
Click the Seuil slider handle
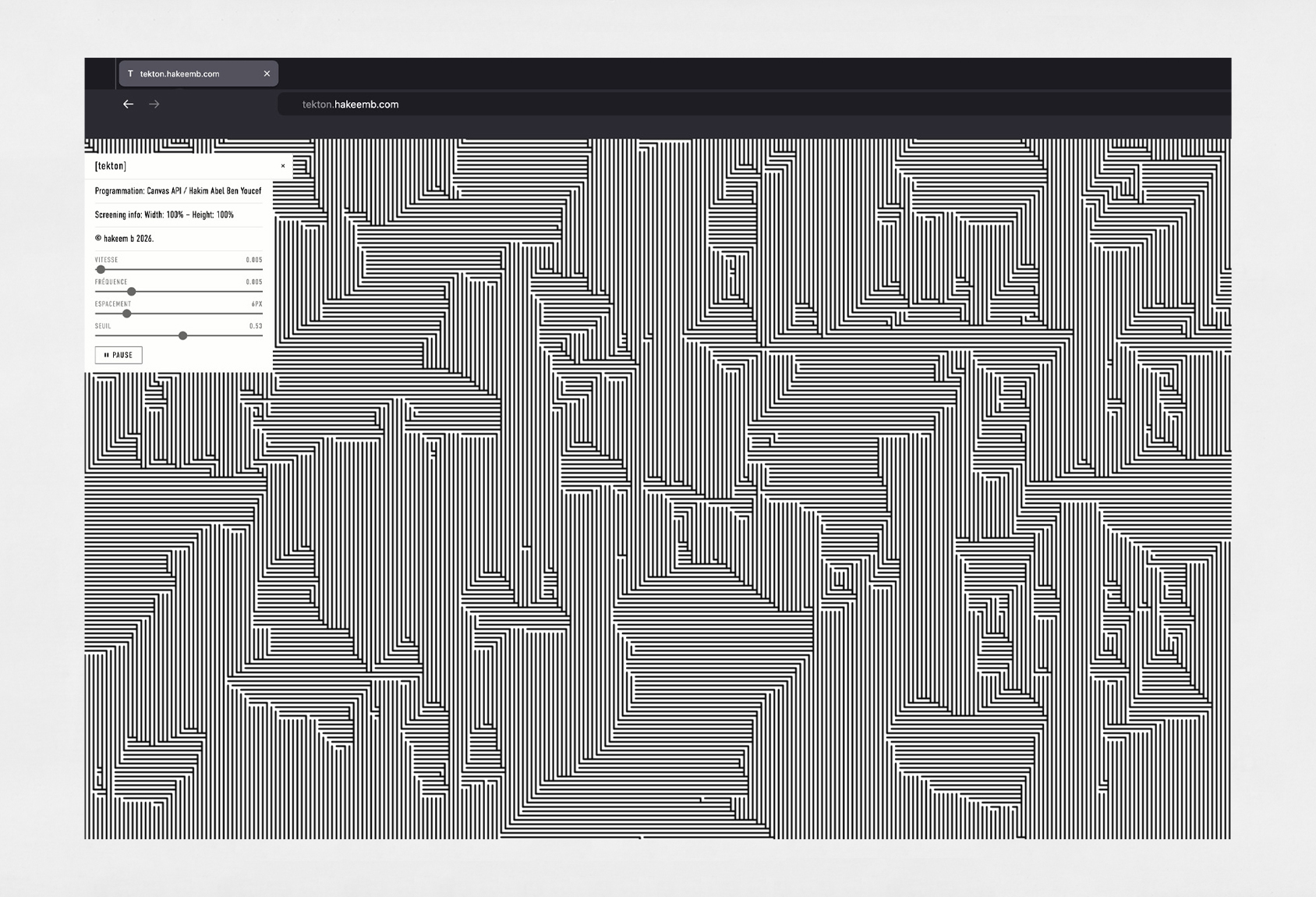(182, 335)
